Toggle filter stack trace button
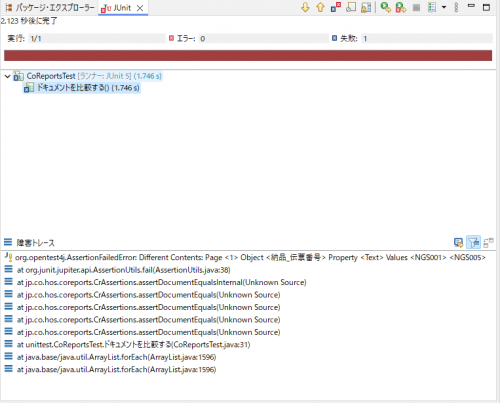 click(x=473, y=242)
